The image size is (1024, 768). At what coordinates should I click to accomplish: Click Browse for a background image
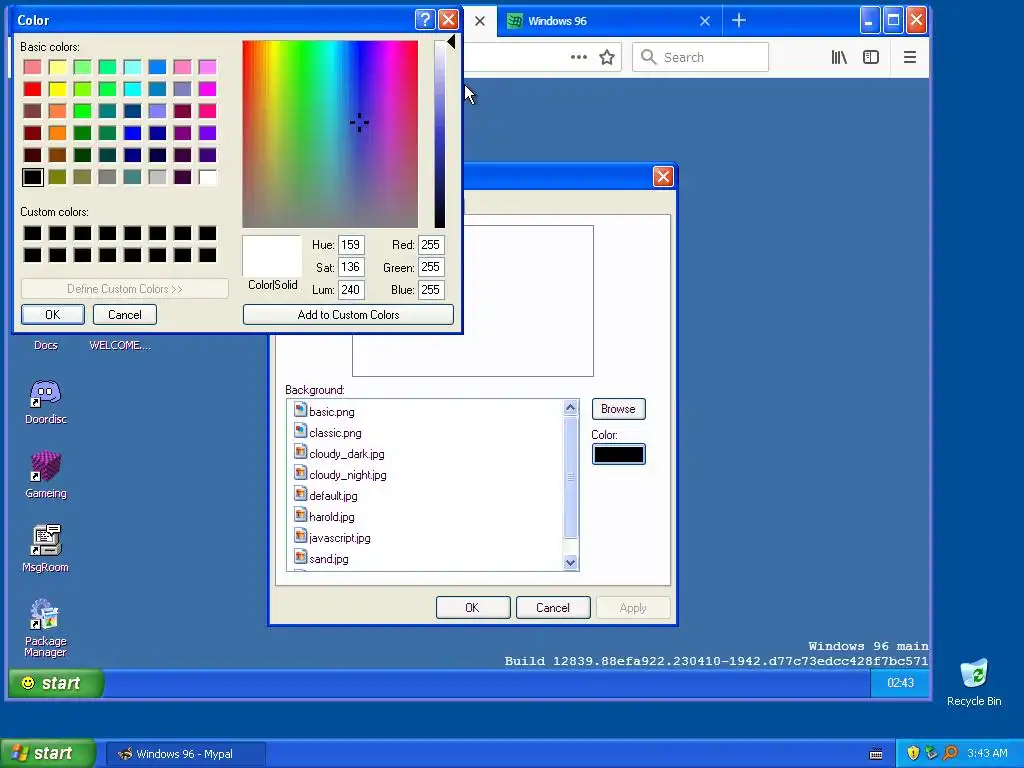pyautogui.click(x=618, y=409)
